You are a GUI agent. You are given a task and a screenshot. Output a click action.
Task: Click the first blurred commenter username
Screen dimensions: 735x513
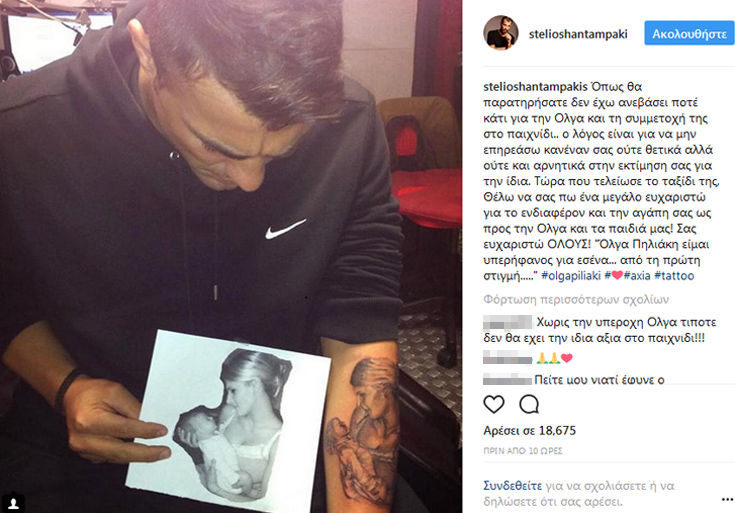pyautogui.click(x=508, y=322)
